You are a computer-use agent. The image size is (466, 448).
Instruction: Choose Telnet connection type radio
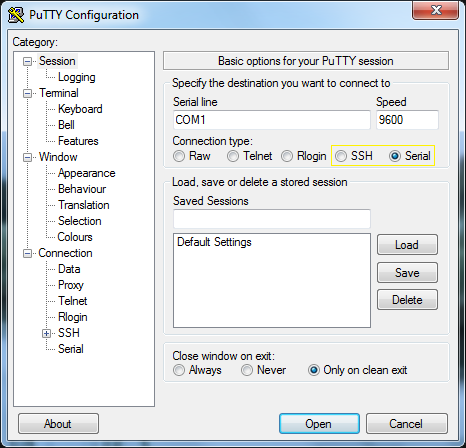(233, 156)
